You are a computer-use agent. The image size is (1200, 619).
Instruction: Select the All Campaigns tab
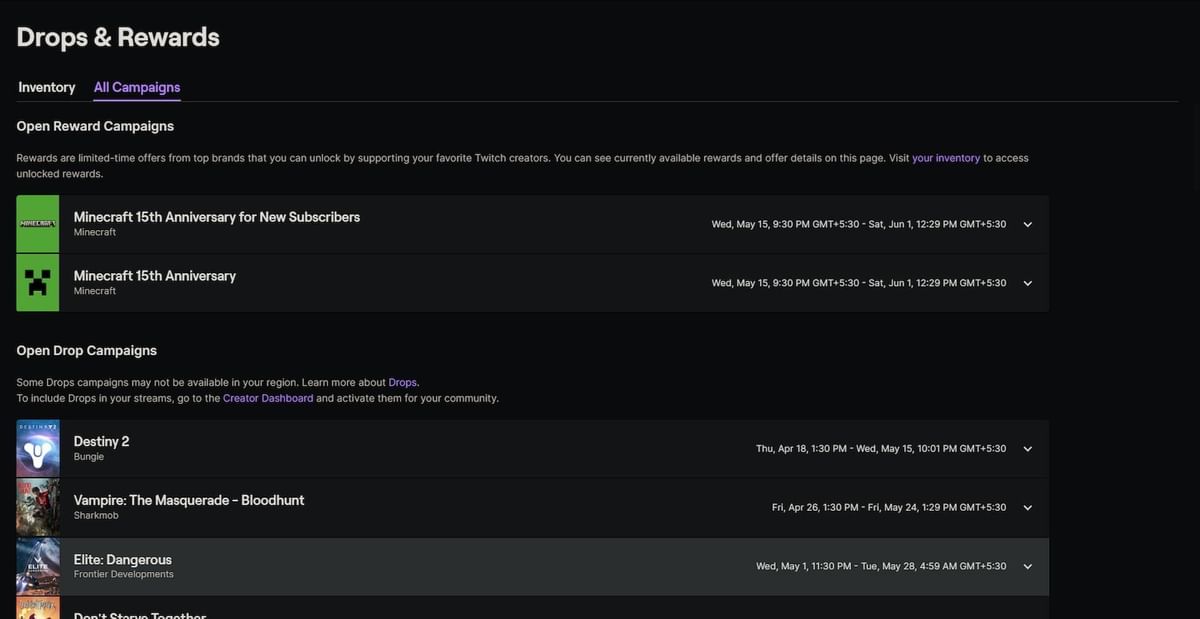tap(136, 87)
